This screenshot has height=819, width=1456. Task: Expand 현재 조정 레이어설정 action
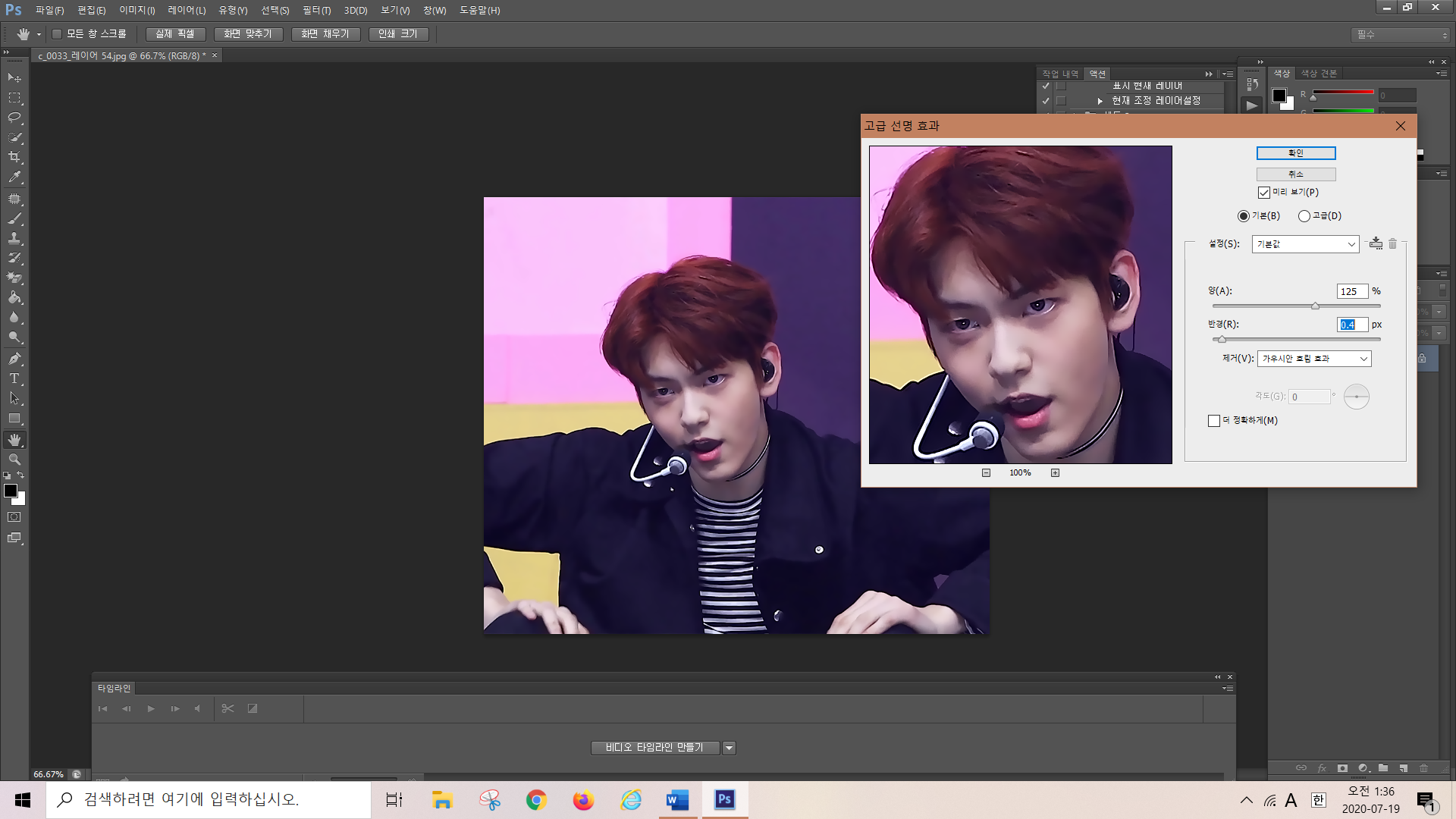pos(1100,101)
